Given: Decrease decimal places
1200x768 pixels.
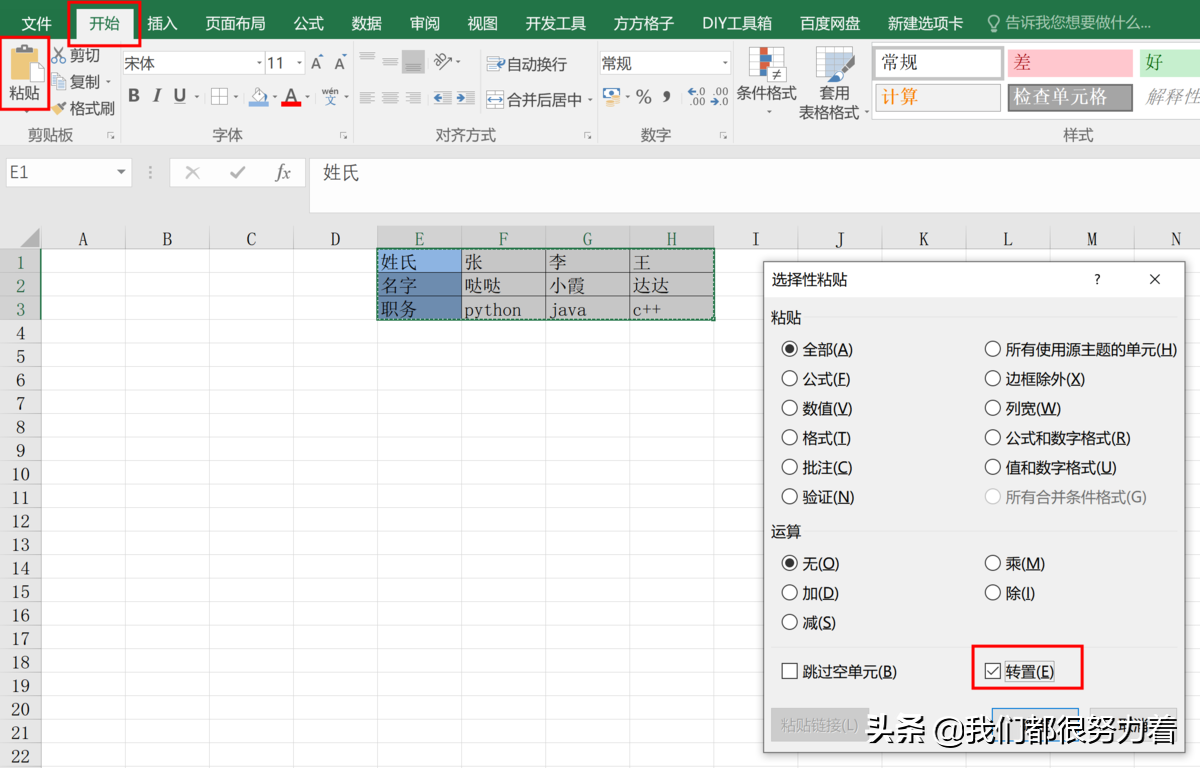Looking at the screenshot, I should pyautogui.click(x=720, y=97).
